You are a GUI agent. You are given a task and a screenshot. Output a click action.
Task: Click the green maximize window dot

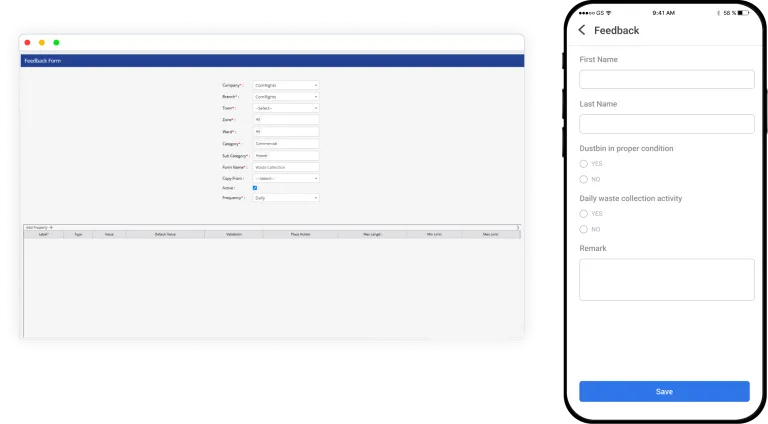56,43
